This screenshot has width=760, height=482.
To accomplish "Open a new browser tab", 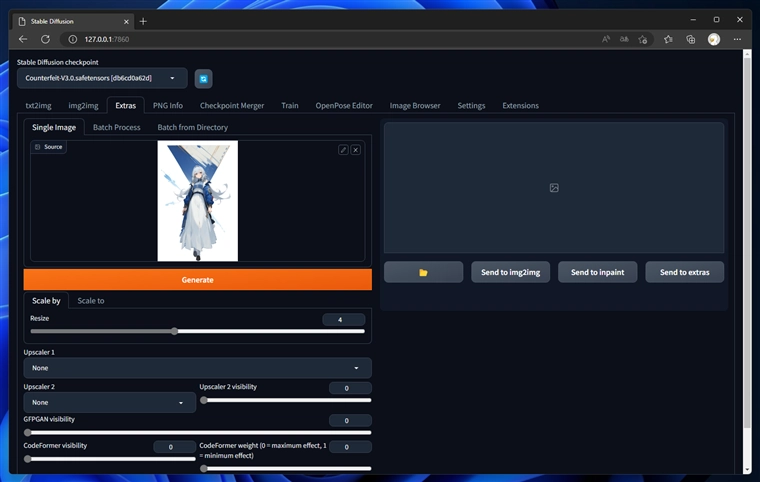I will pyautogui.click(x=143, y=21).
